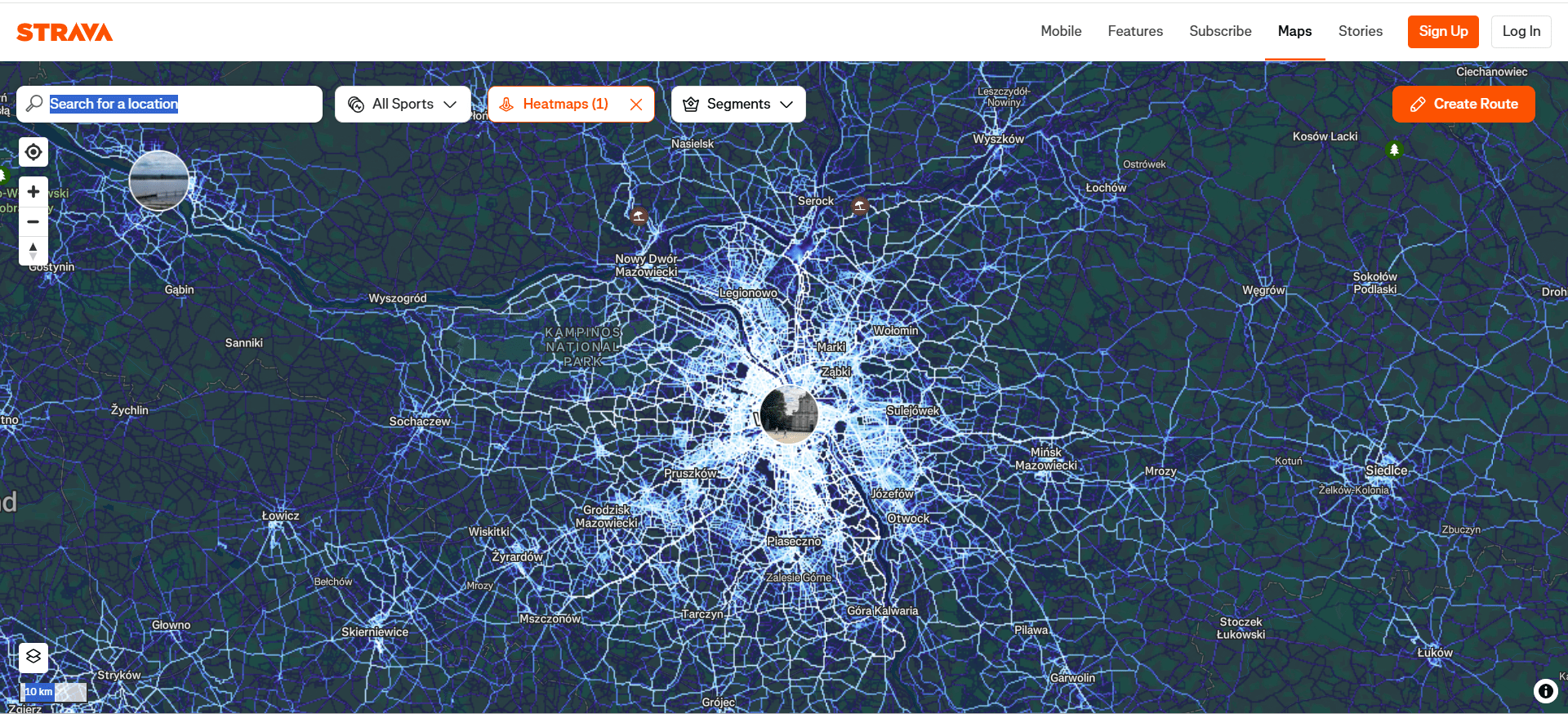The width and height of the screenshot is (1568, 714).
Task: Click the Sokołów Podlaski label
Action: coord(1375,283)
